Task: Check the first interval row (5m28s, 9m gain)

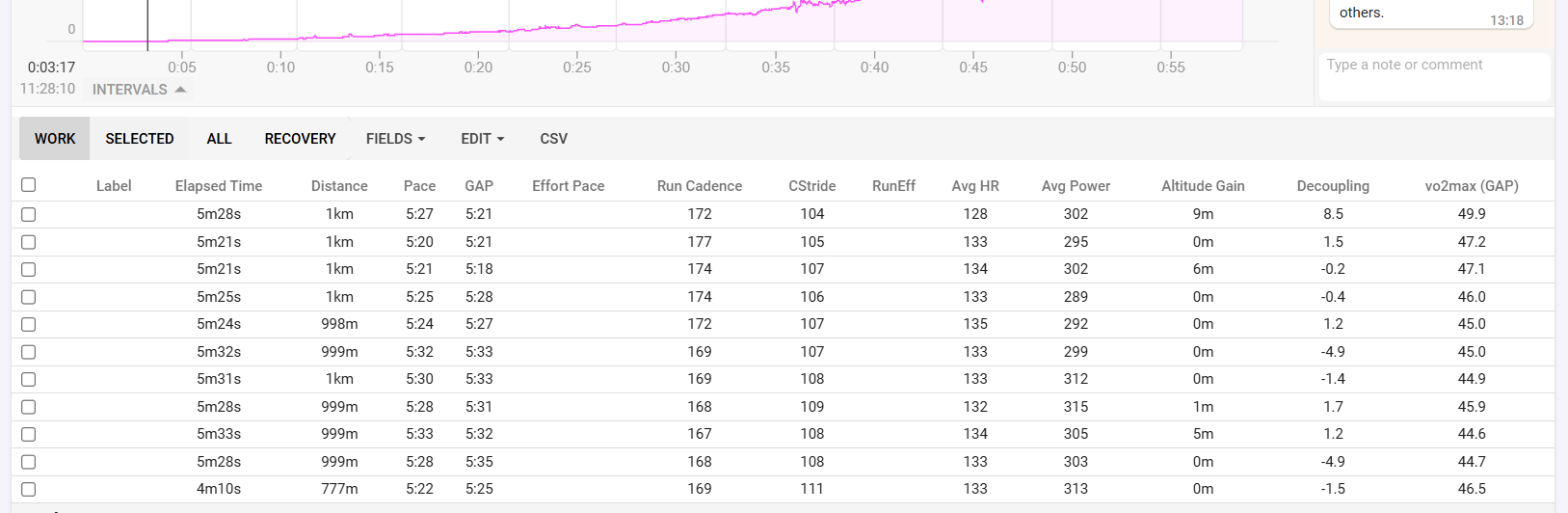Action: click(29, 214)
